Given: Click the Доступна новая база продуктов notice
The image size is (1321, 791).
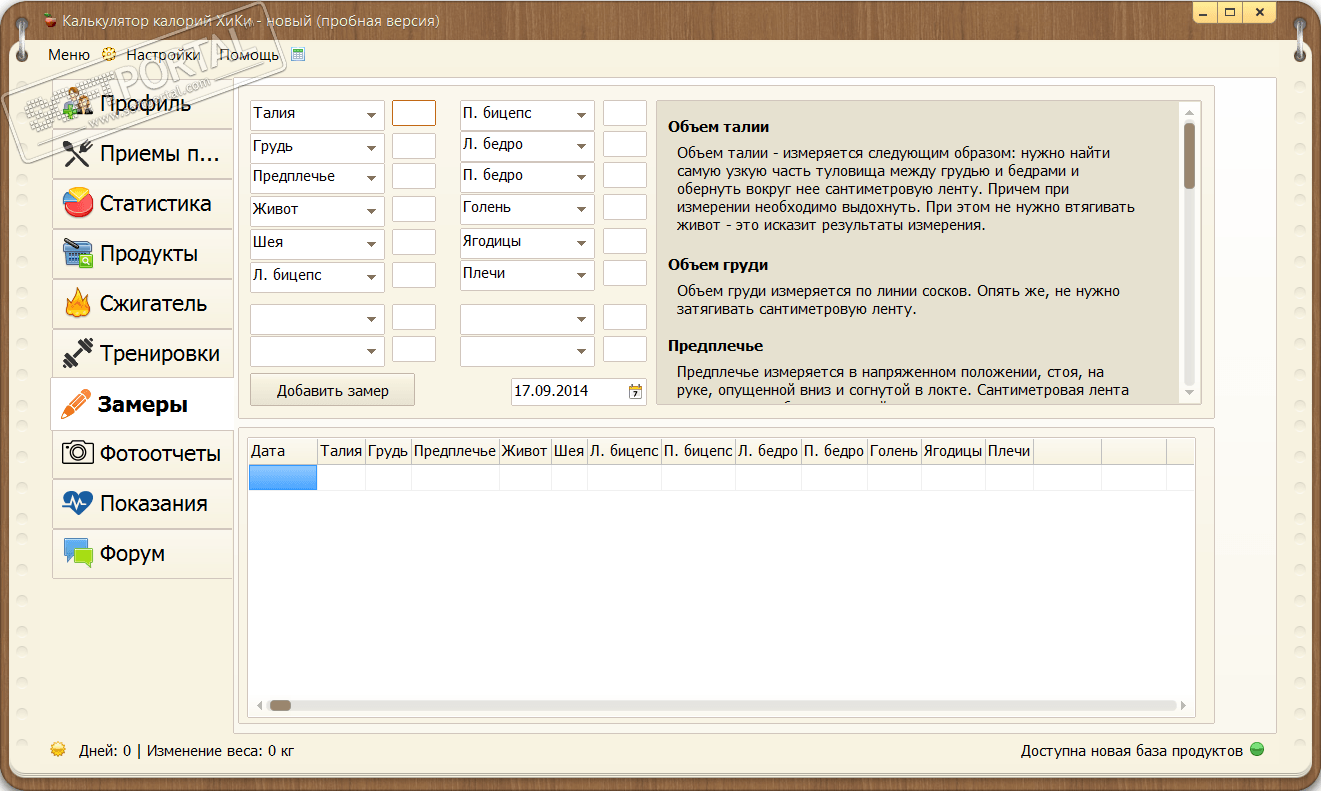Looking at the screenshot, I should pyautogui.click(x=1131, y=750).
